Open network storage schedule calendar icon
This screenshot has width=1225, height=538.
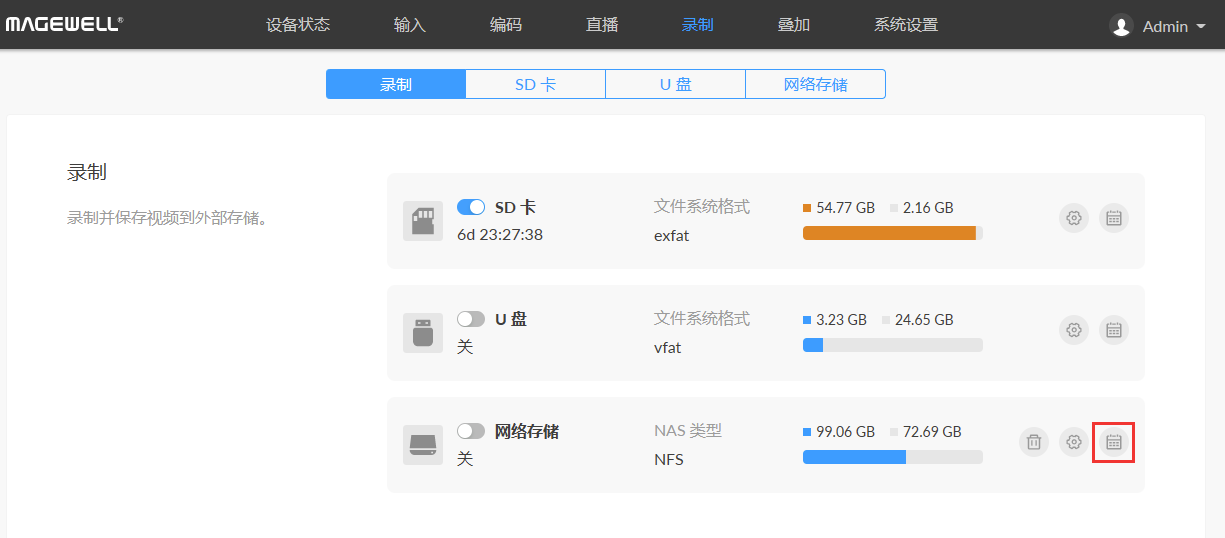(1114, 442)
